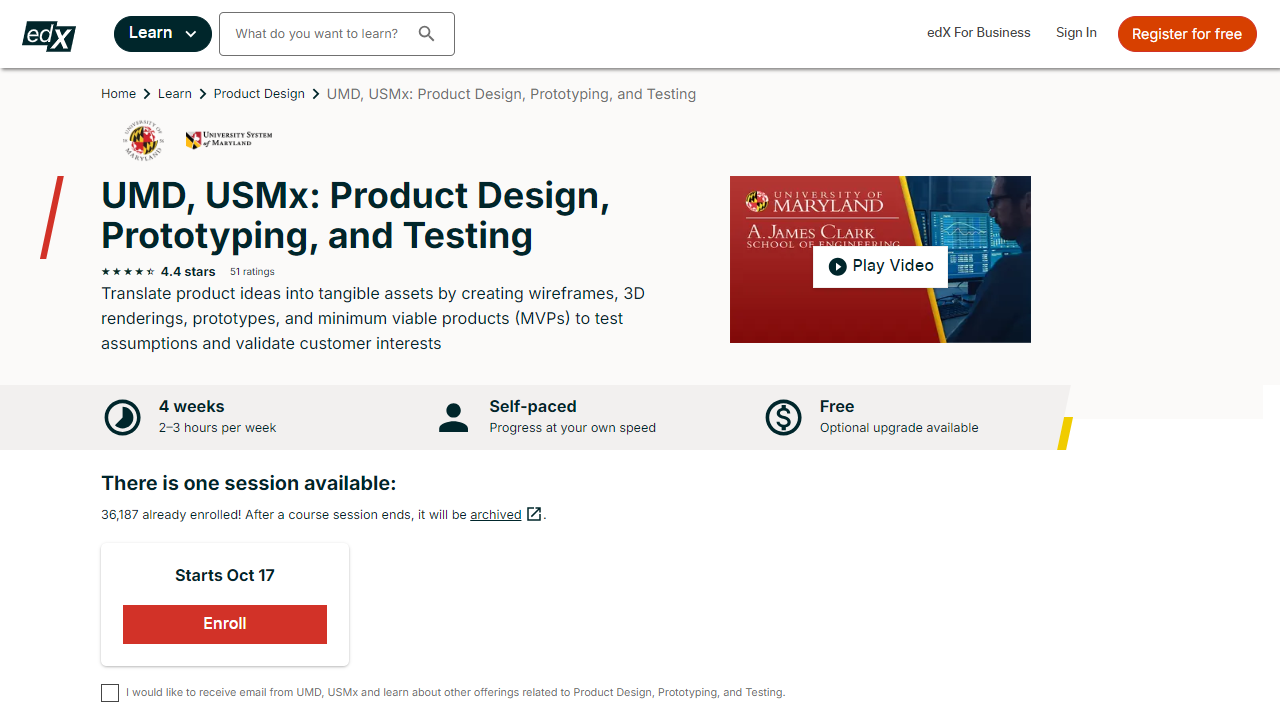
Task: Select '2–3 hours per week' text
Action: 217,428
